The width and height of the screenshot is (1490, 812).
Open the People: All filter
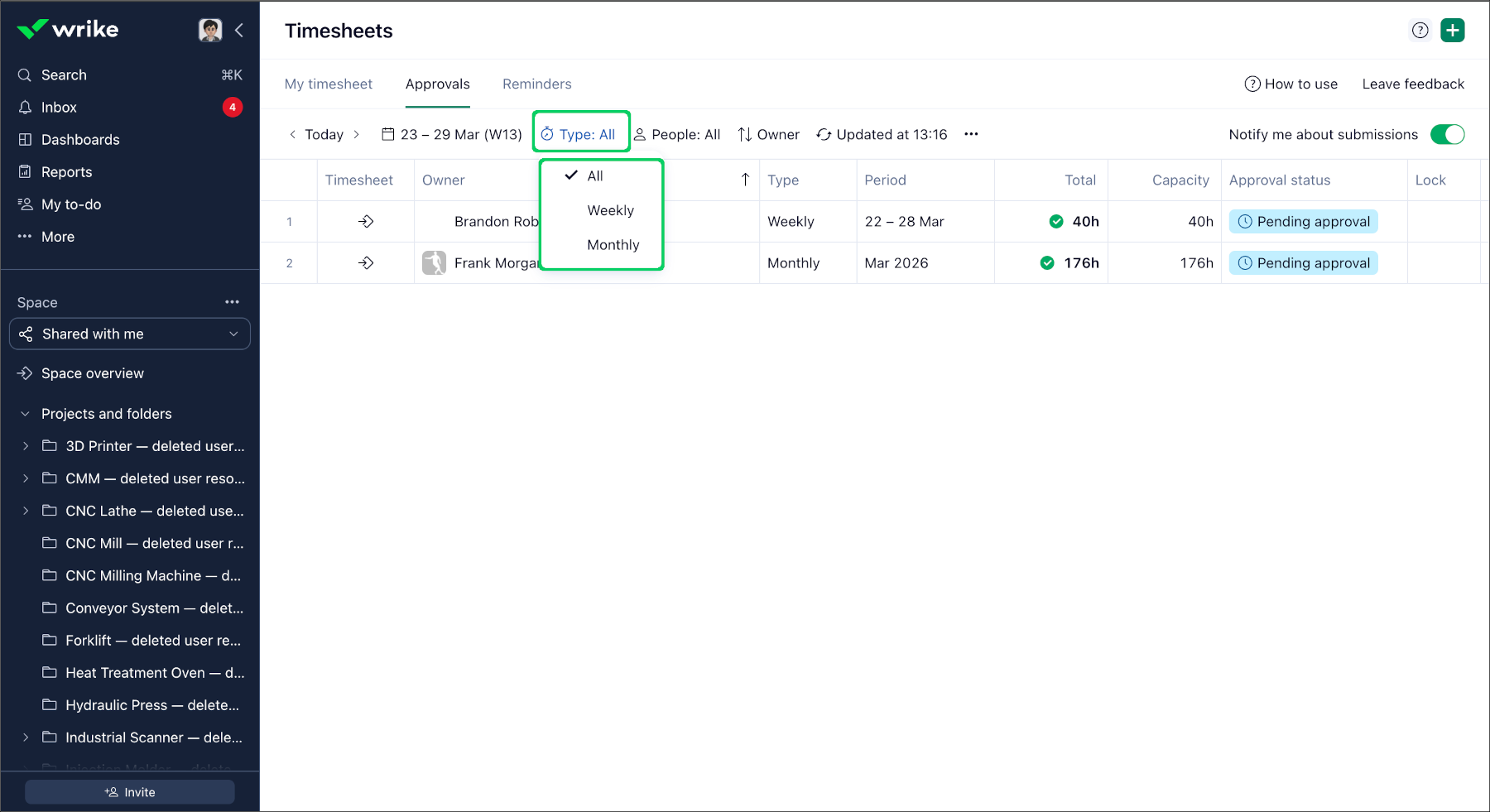pos(677,134)
